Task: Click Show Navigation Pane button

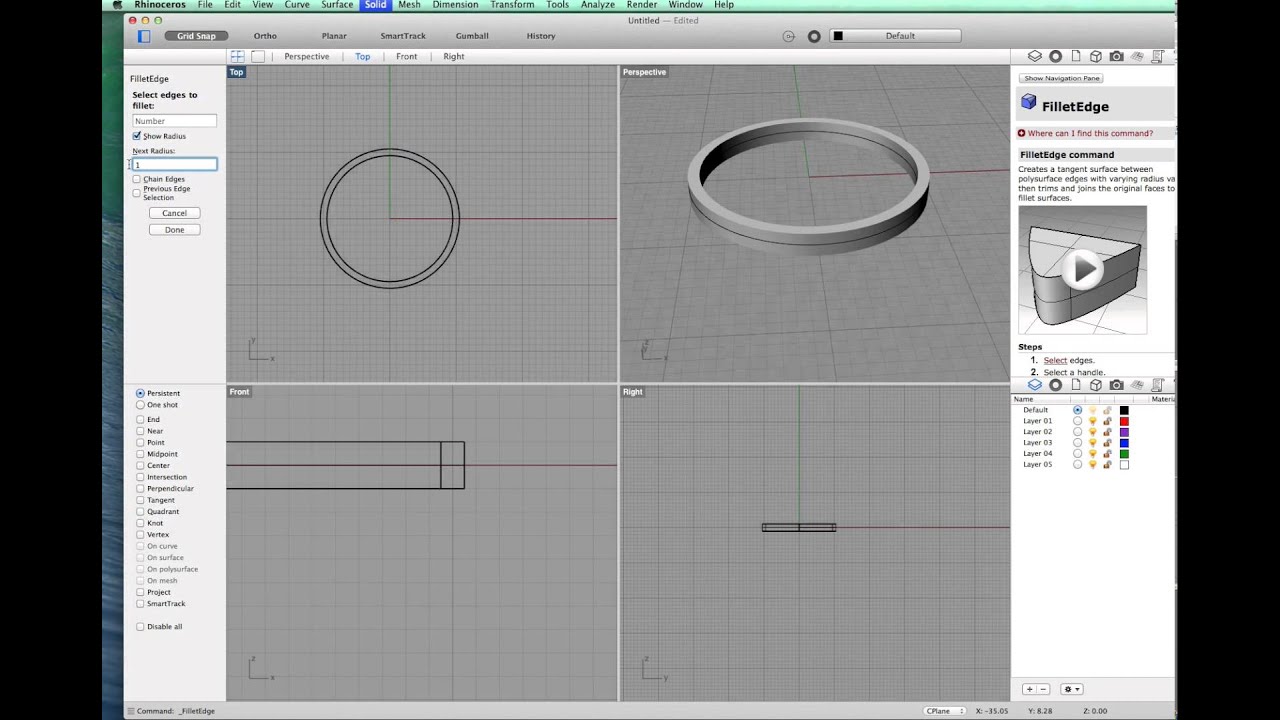Action: pos(1061,78)
